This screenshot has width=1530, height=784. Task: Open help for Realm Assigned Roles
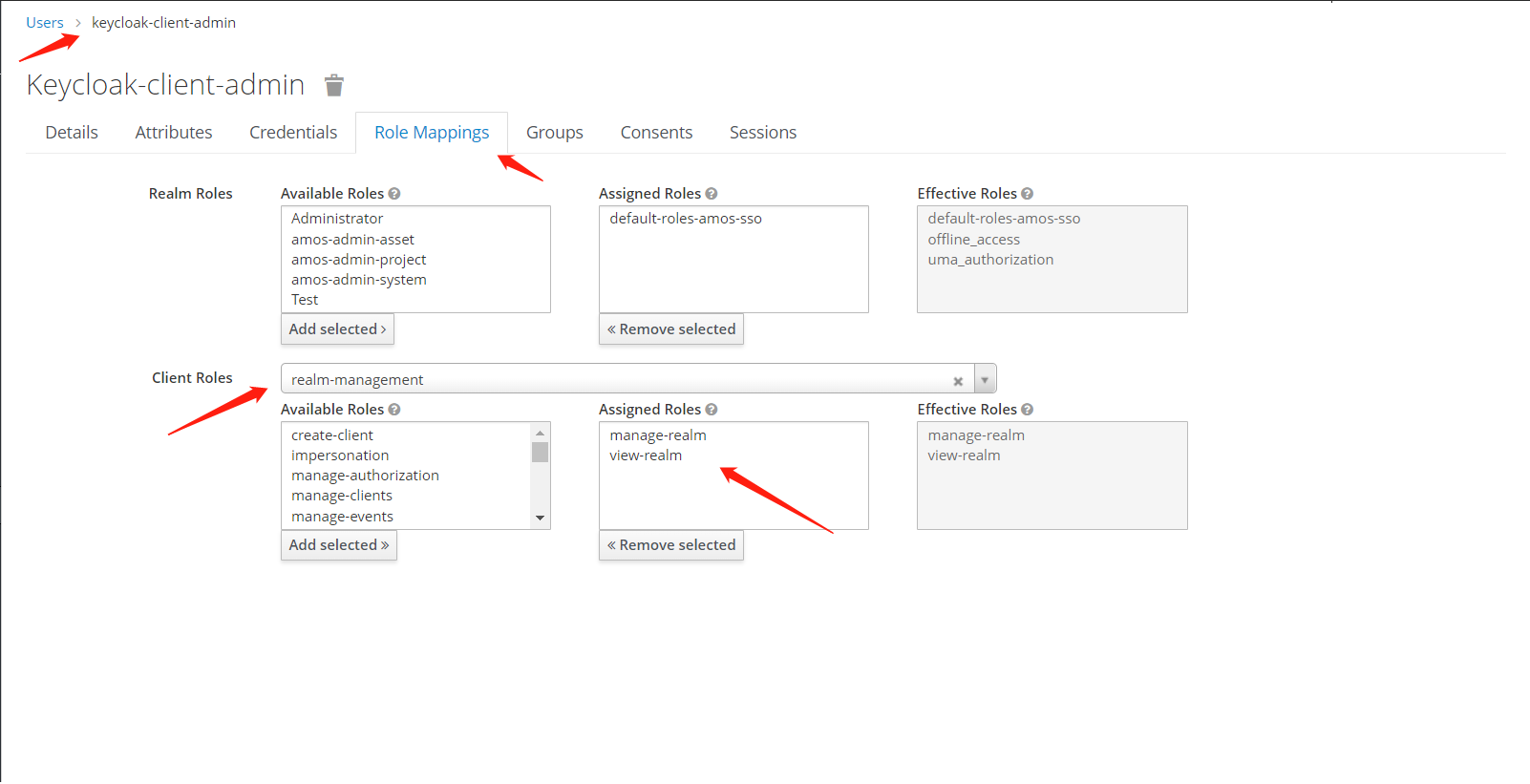click(712, 194)
